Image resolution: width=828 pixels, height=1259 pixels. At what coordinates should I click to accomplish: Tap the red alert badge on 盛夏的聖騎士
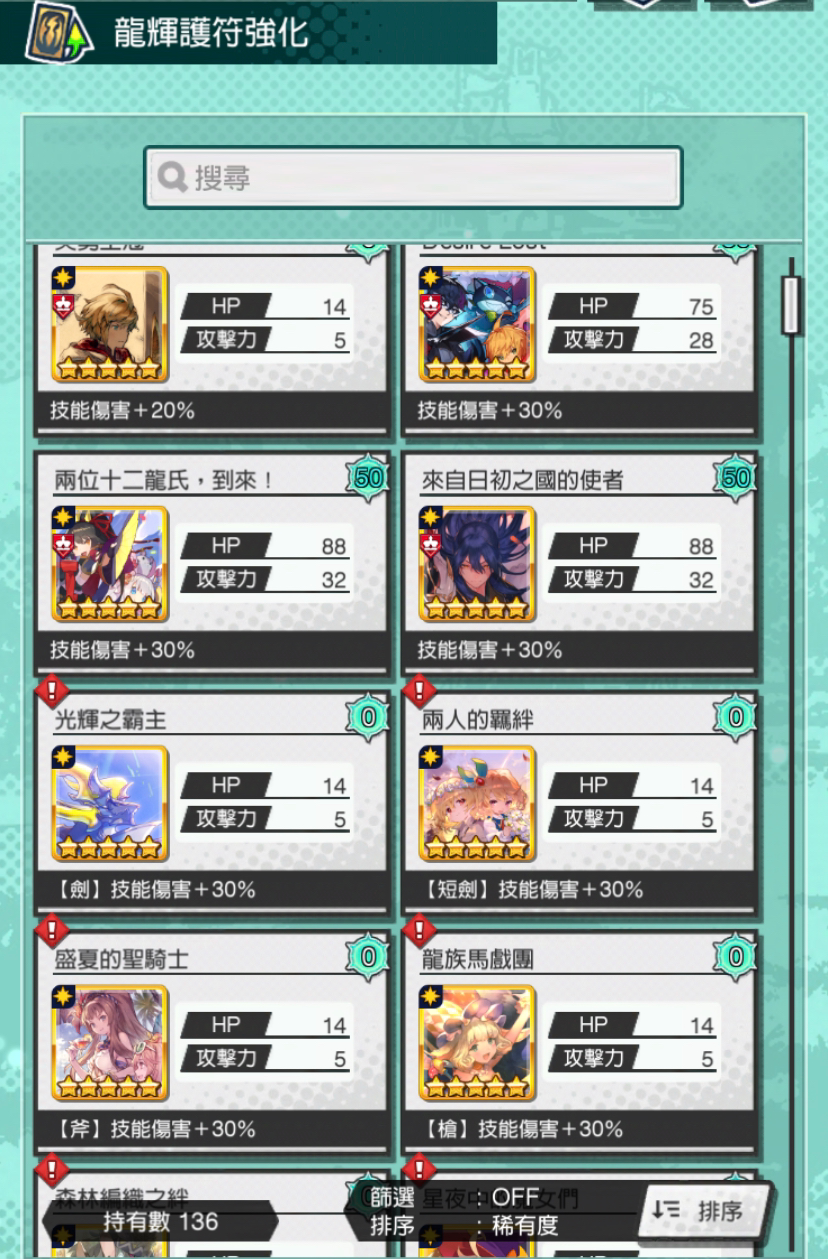pyautogui.click(x=51, y=931)
